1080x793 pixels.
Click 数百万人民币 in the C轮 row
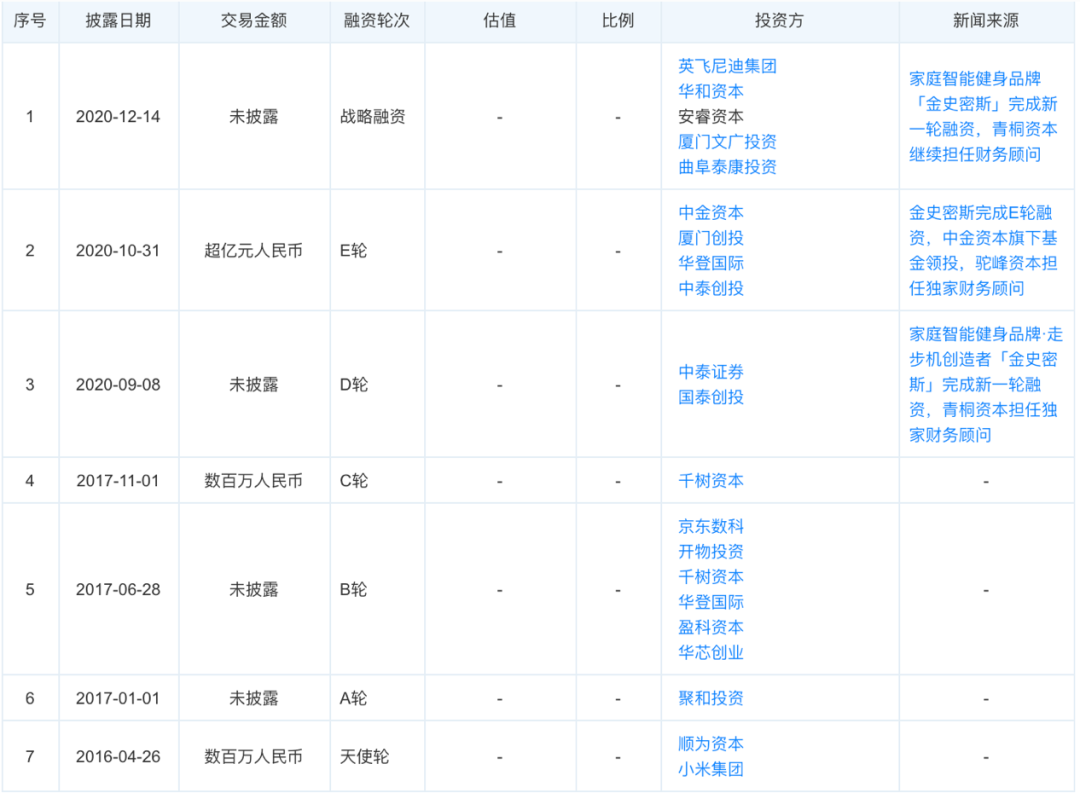point(253,481)
